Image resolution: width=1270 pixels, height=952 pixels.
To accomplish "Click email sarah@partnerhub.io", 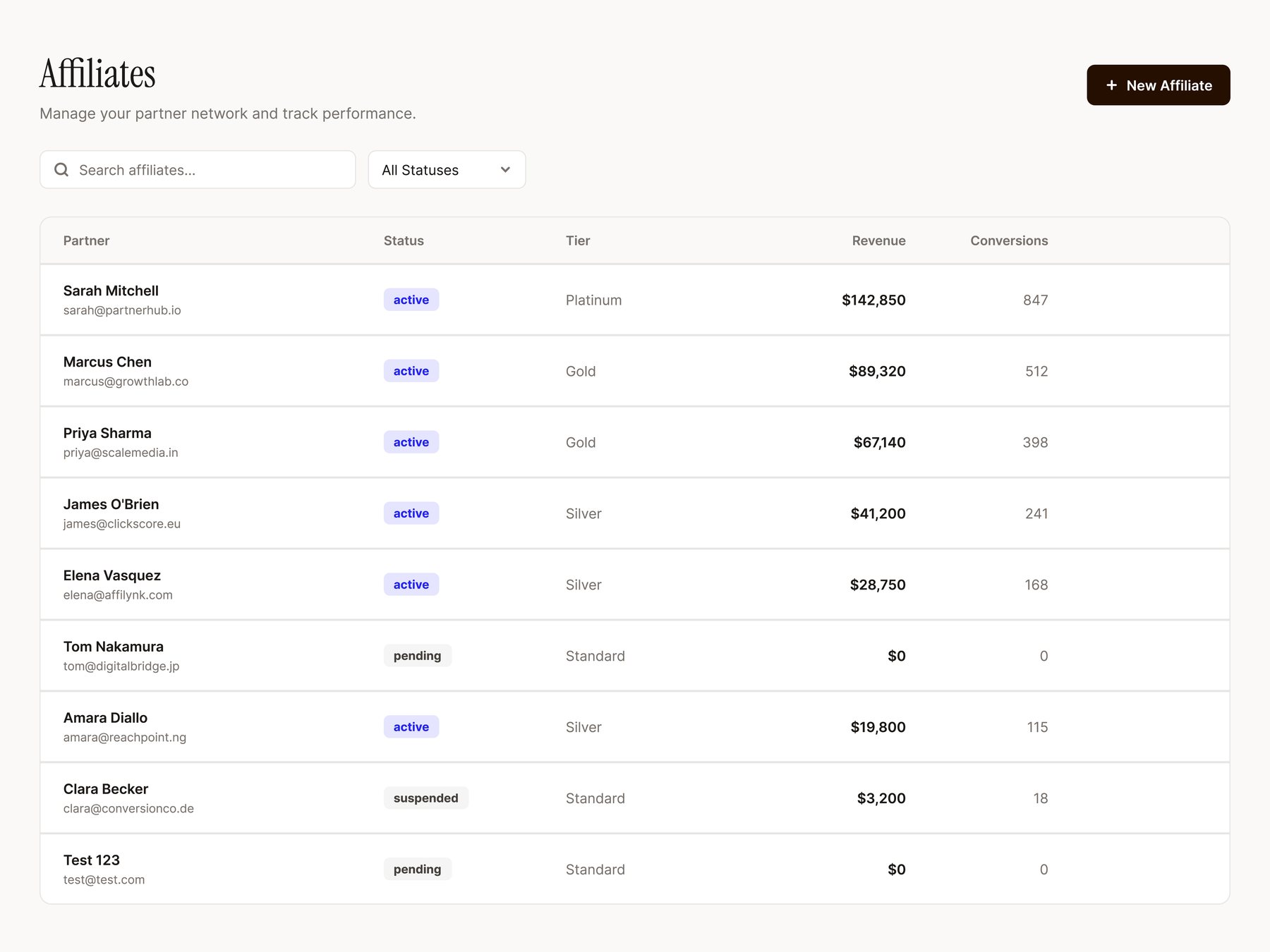I will (122, 310).
